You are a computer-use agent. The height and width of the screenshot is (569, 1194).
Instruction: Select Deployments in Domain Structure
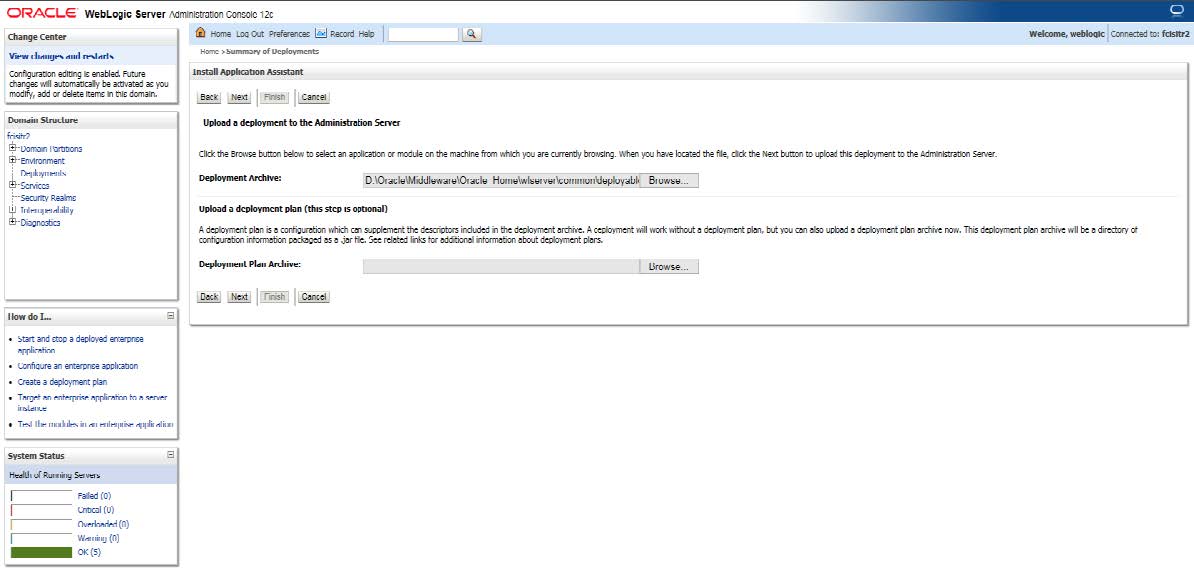pos(43,173)
